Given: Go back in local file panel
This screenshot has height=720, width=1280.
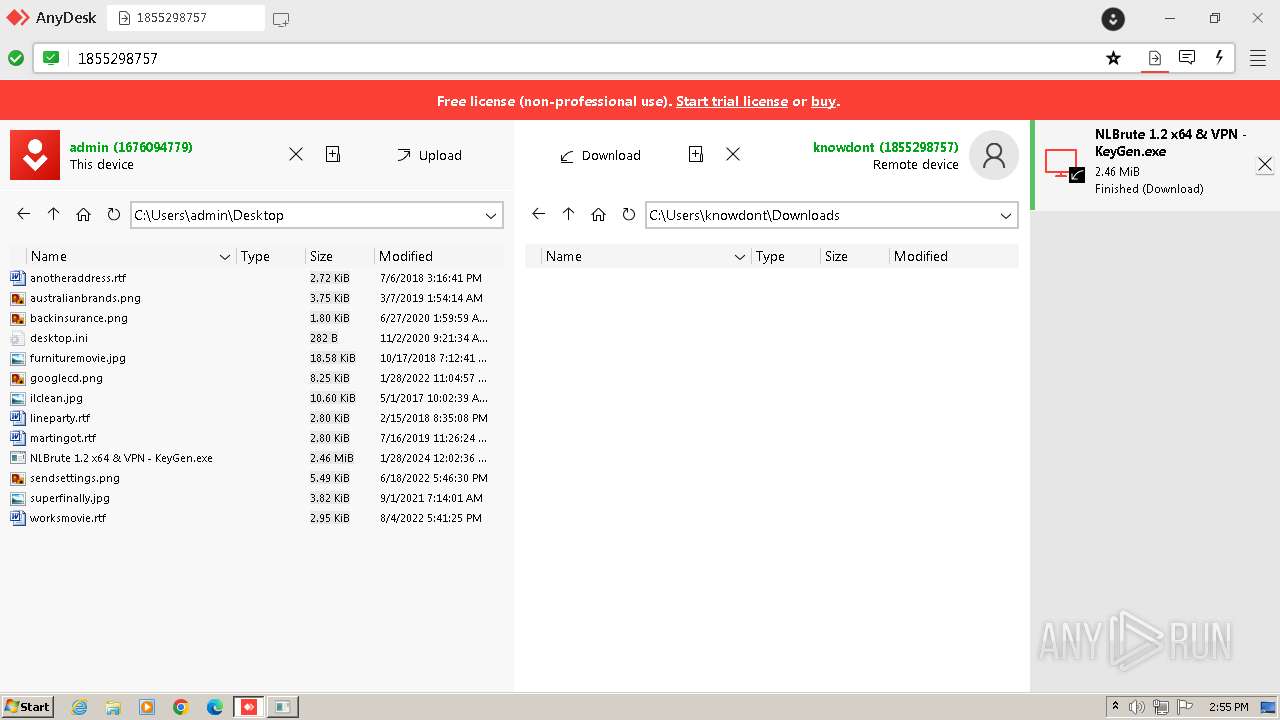Looking at the screenshot, I should (24, 214).
